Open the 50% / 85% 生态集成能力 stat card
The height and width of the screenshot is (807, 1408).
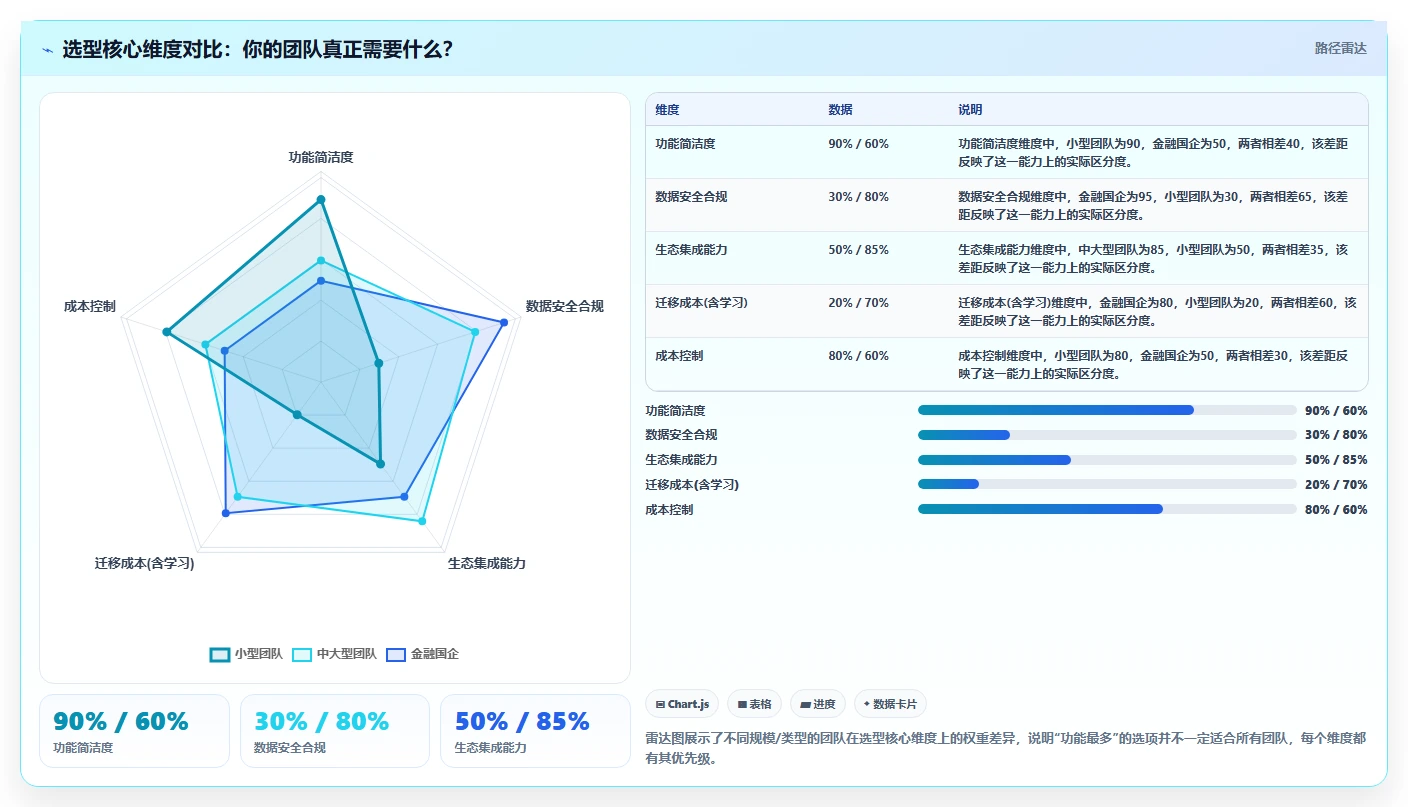pyautogui.click(x=535, y=731)
